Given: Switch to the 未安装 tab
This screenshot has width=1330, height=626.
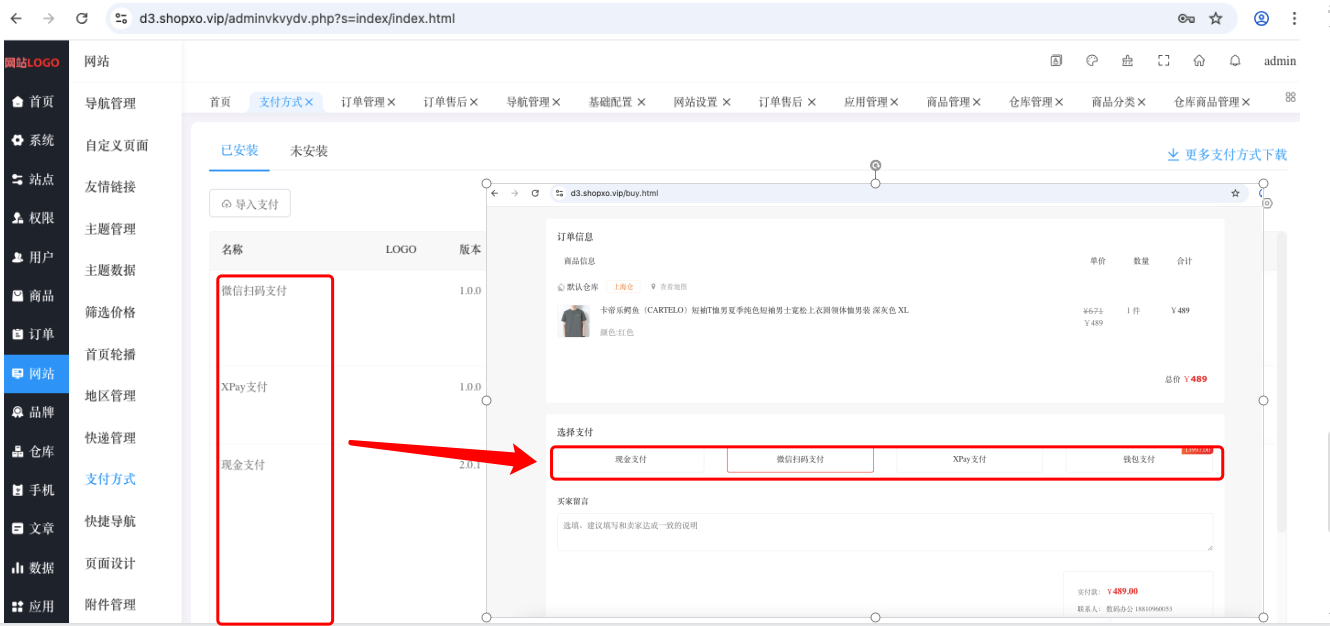Looking at the screenshot, I should tap(309, 151).
